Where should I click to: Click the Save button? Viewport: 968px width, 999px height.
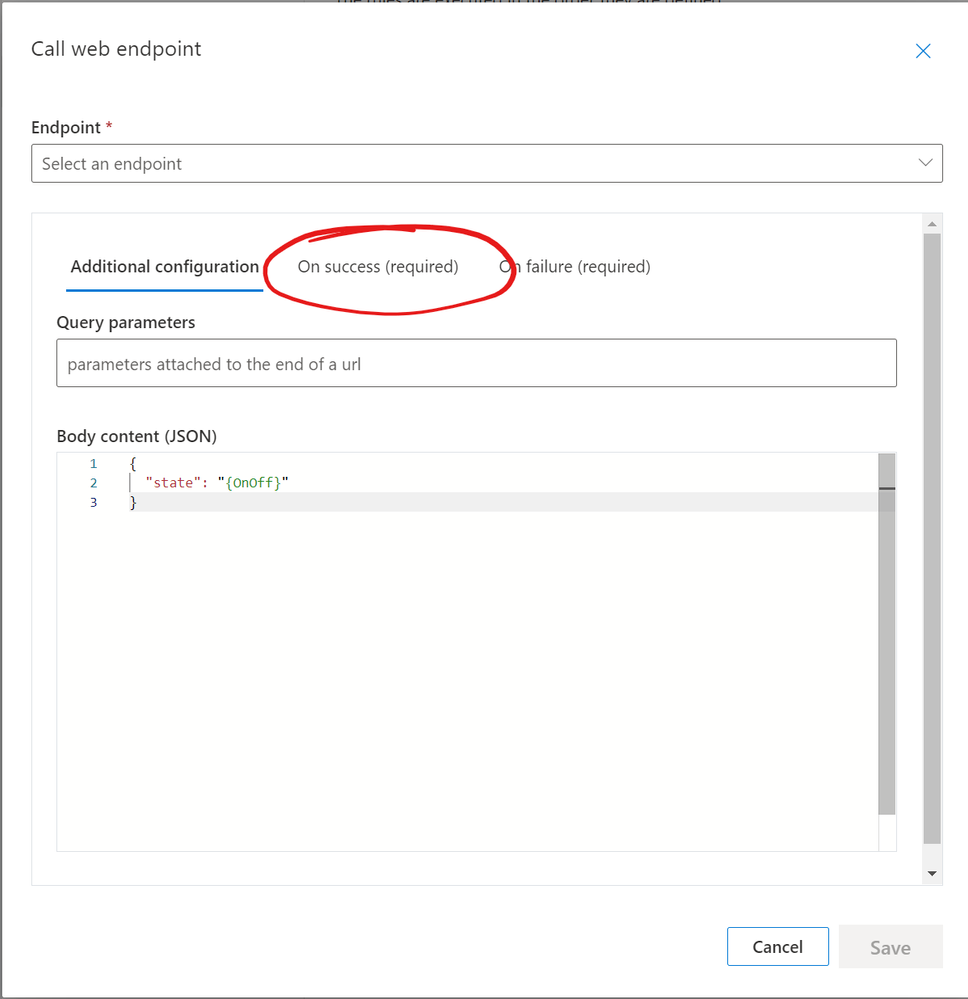point(890,947)
